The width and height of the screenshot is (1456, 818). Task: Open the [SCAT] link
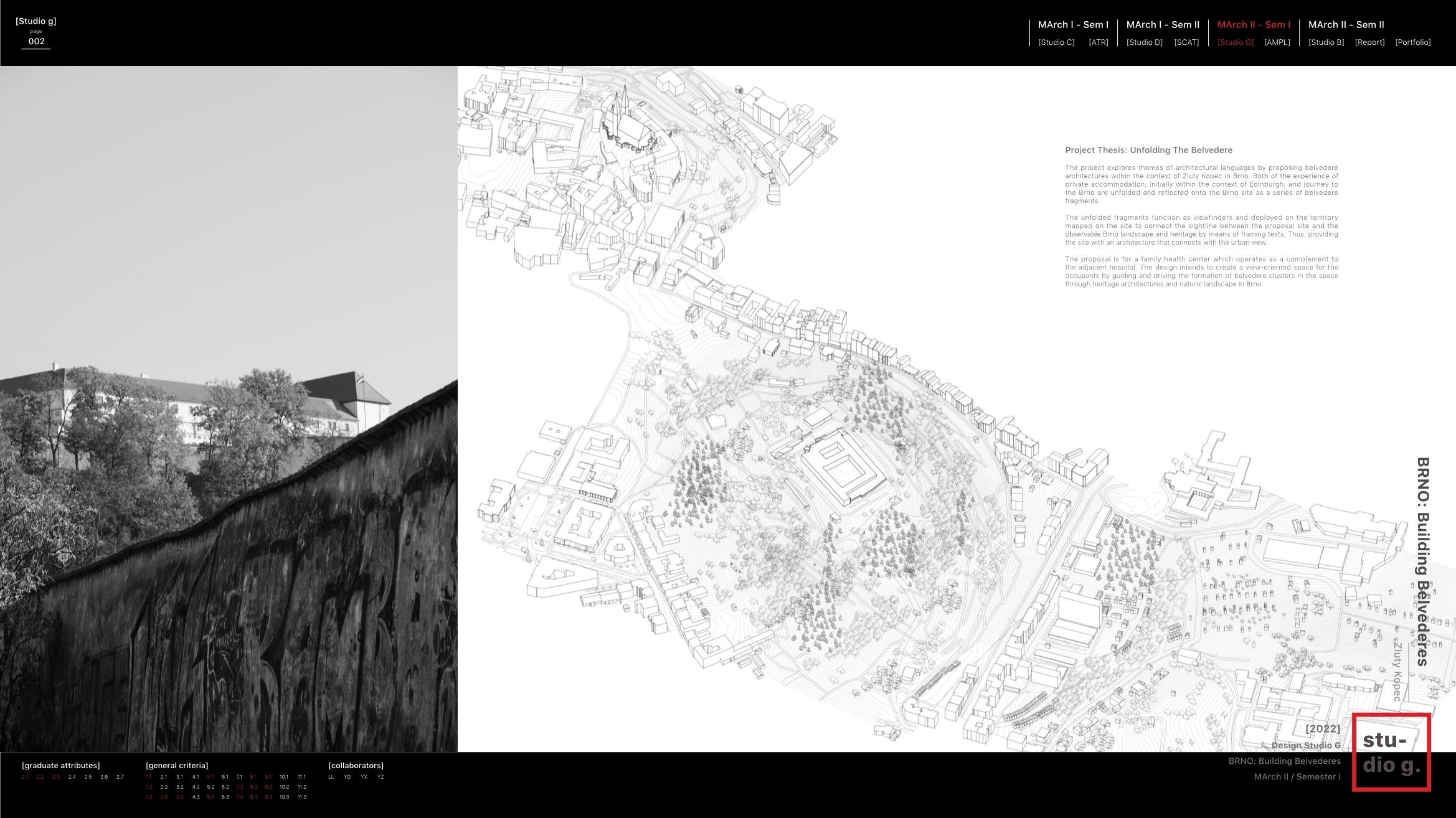coord(1186,42)
